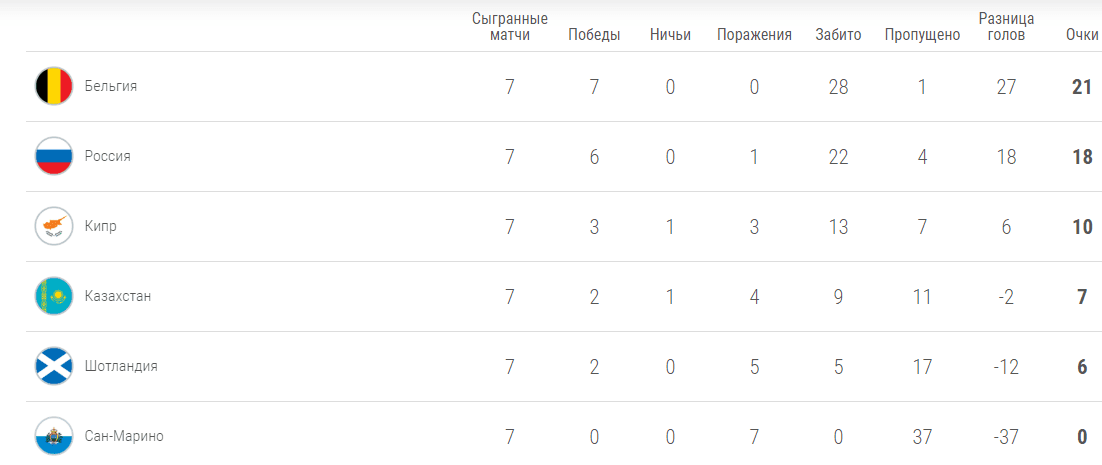Click the Сыгранные матчи column header
The height and width of the screenshot is (465, 1102).
510,27
